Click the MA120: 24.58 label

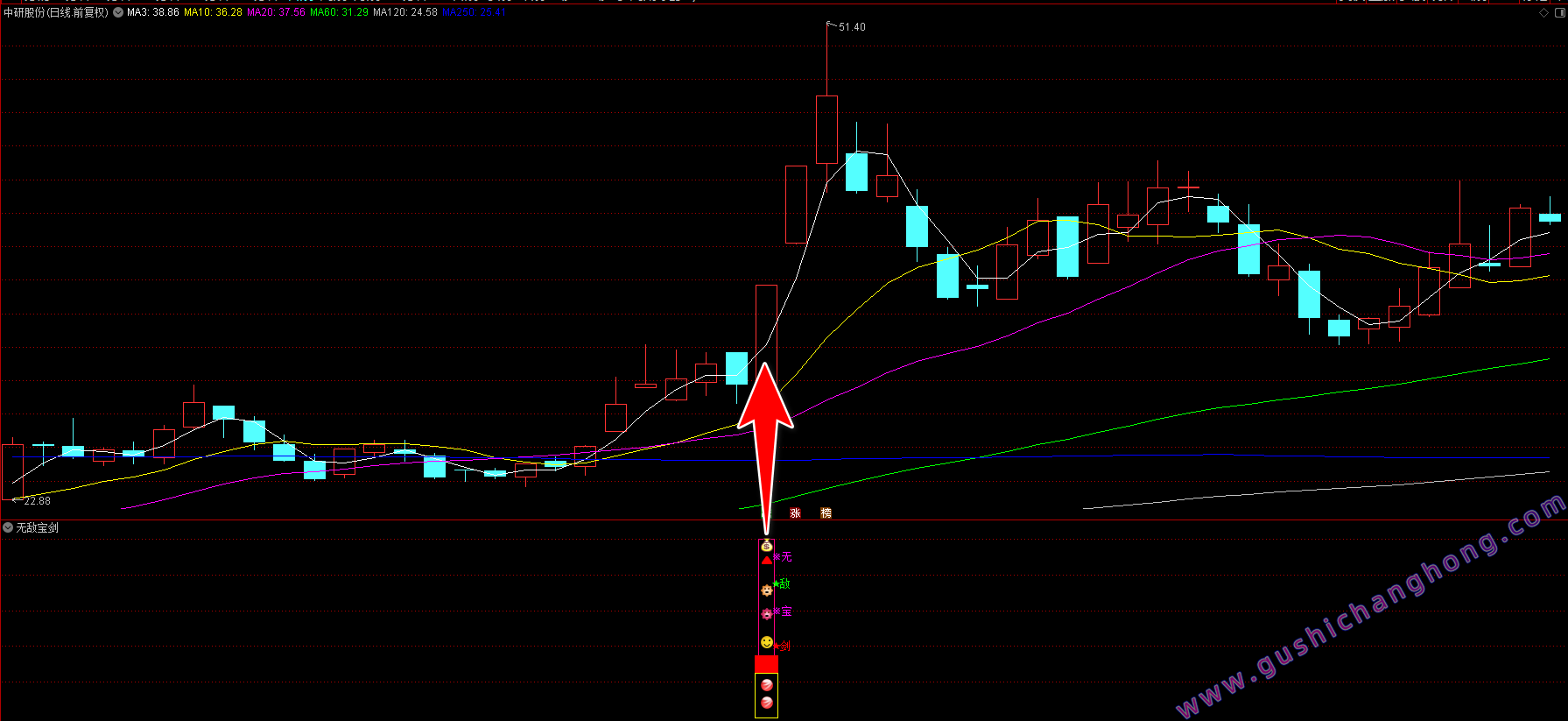point(404,12)
